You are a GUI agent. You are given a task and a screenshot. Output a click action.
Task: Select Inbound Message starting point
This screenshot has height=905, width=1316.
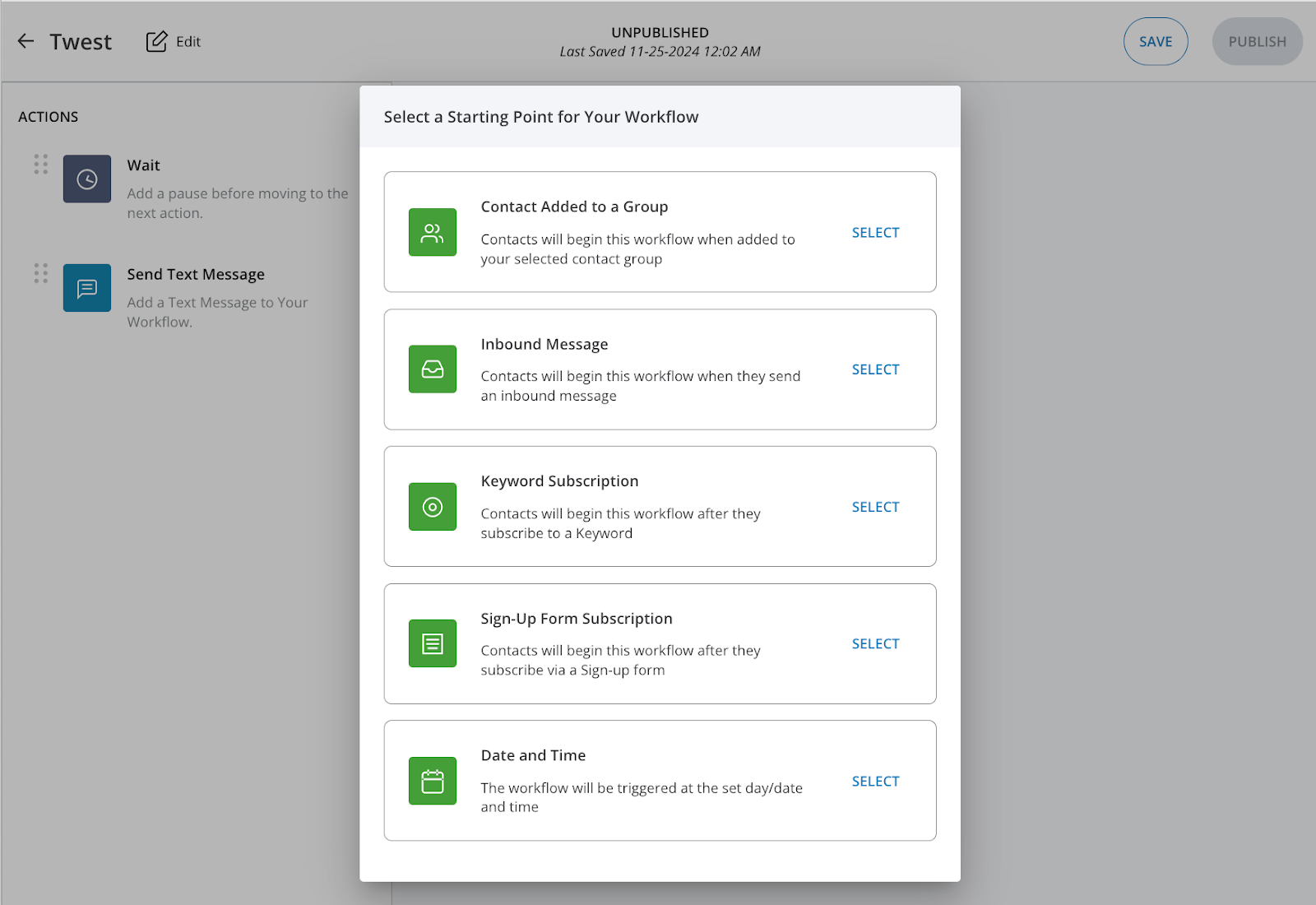[875, 369]
